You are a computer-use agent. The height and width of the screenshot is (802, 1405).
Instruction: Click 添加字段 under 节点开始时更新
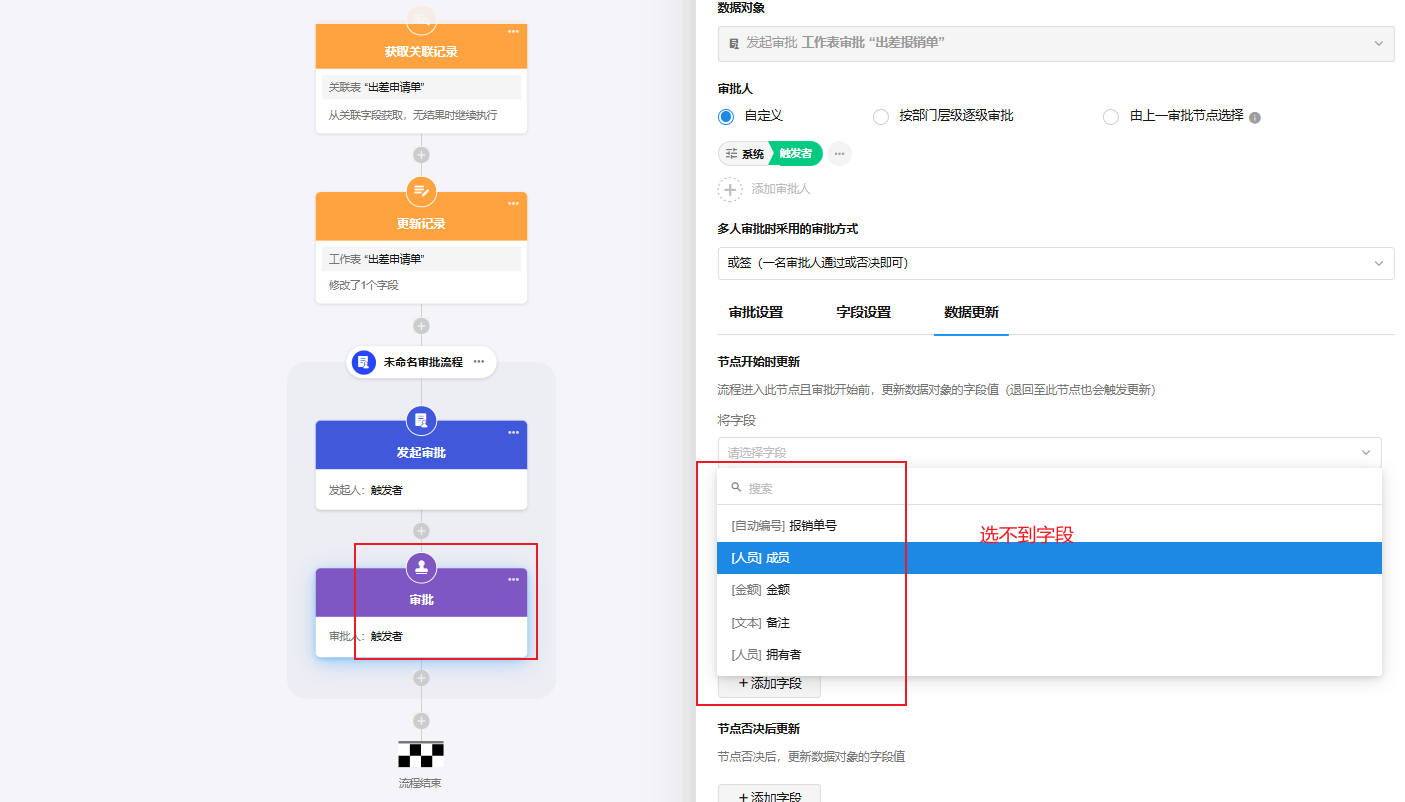pos(769,684)
